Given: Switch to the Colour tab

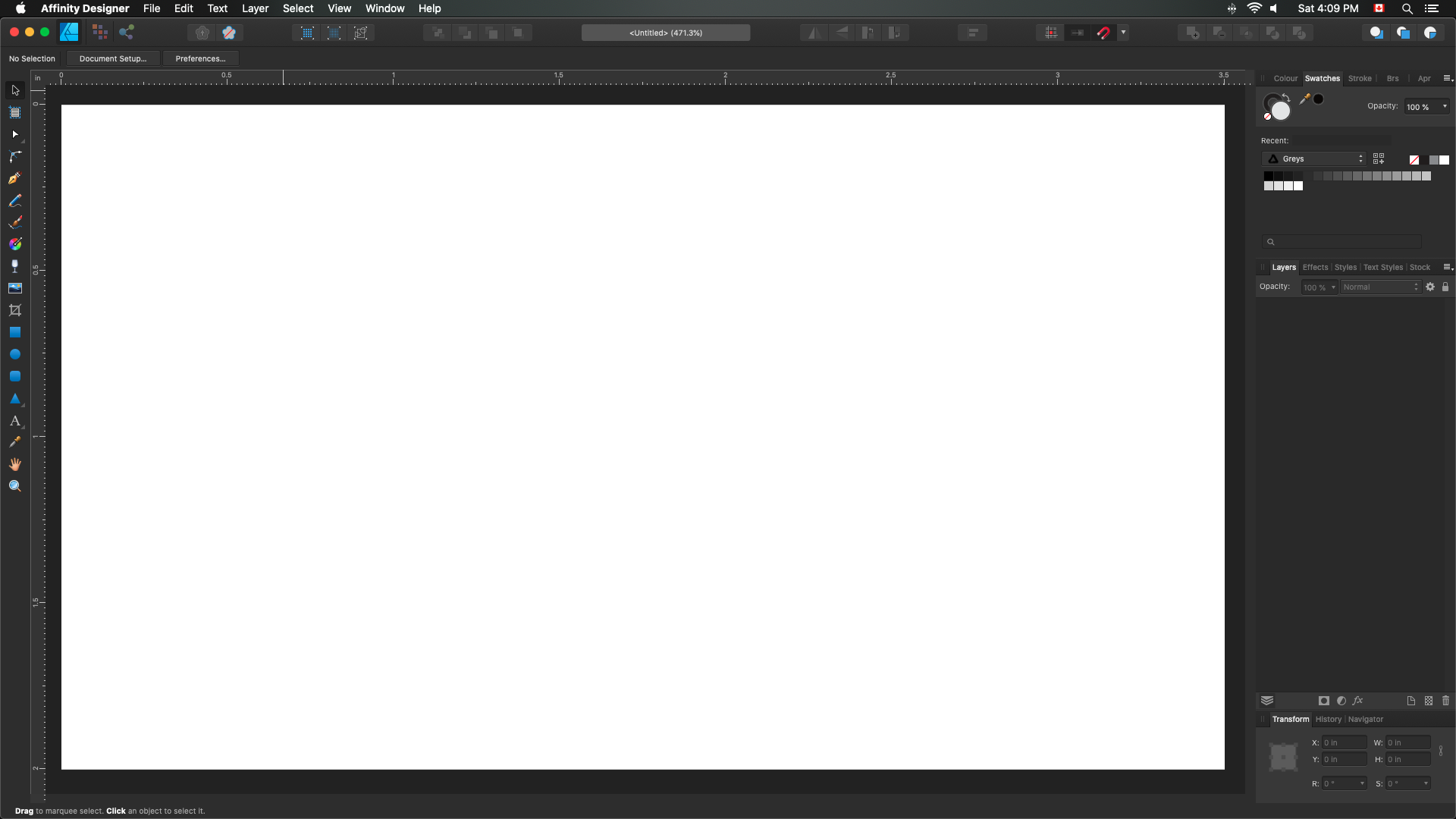Looking at the screenshot, I should pos(1285,78).
